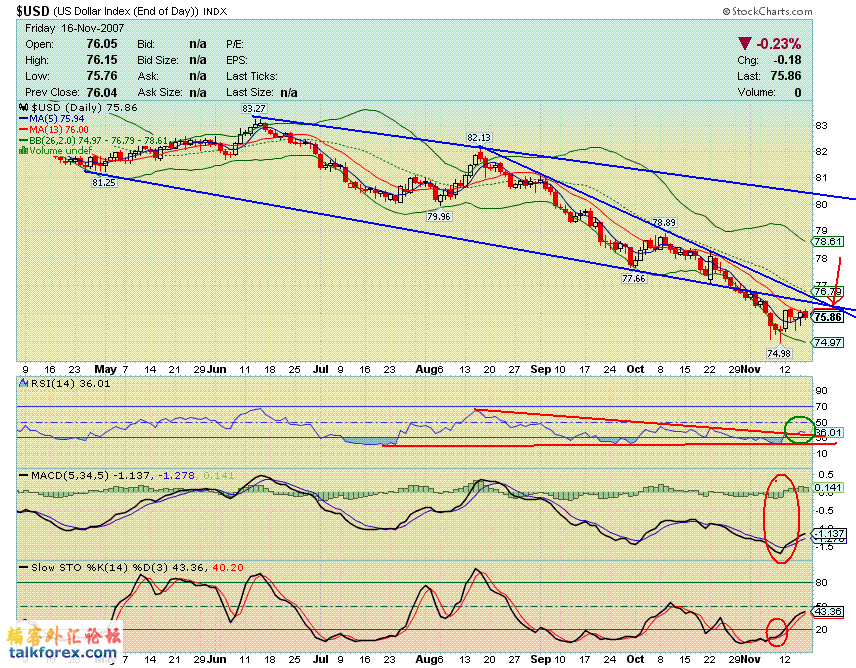Select the Chg value -0.18
Image resolution: width=856 pixels, height=668 pixels.
click(x=787, y=59)
